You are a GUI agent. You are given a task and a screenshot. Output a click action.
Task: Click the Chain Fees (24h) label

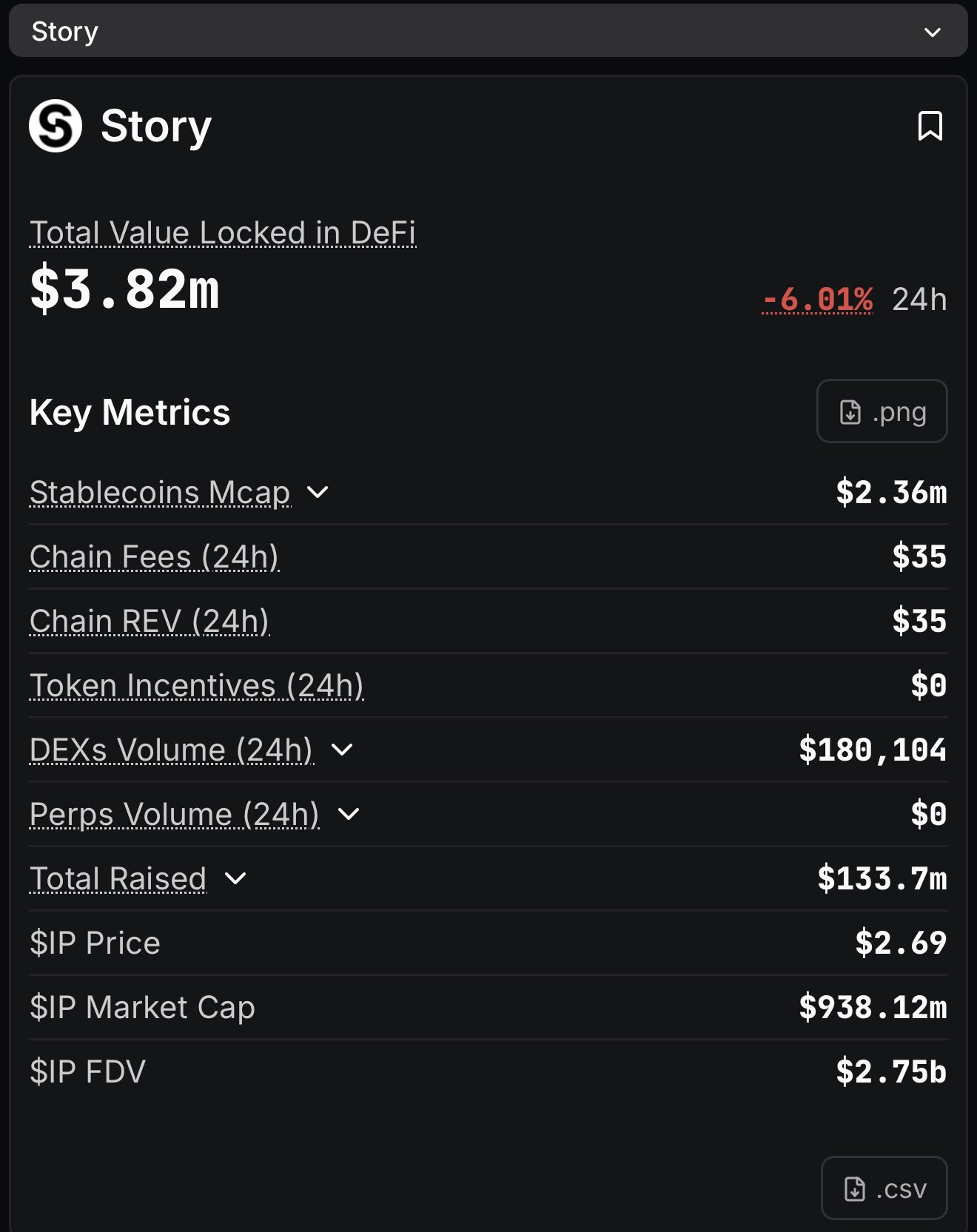pyautogui.click(x=154, y=556)
